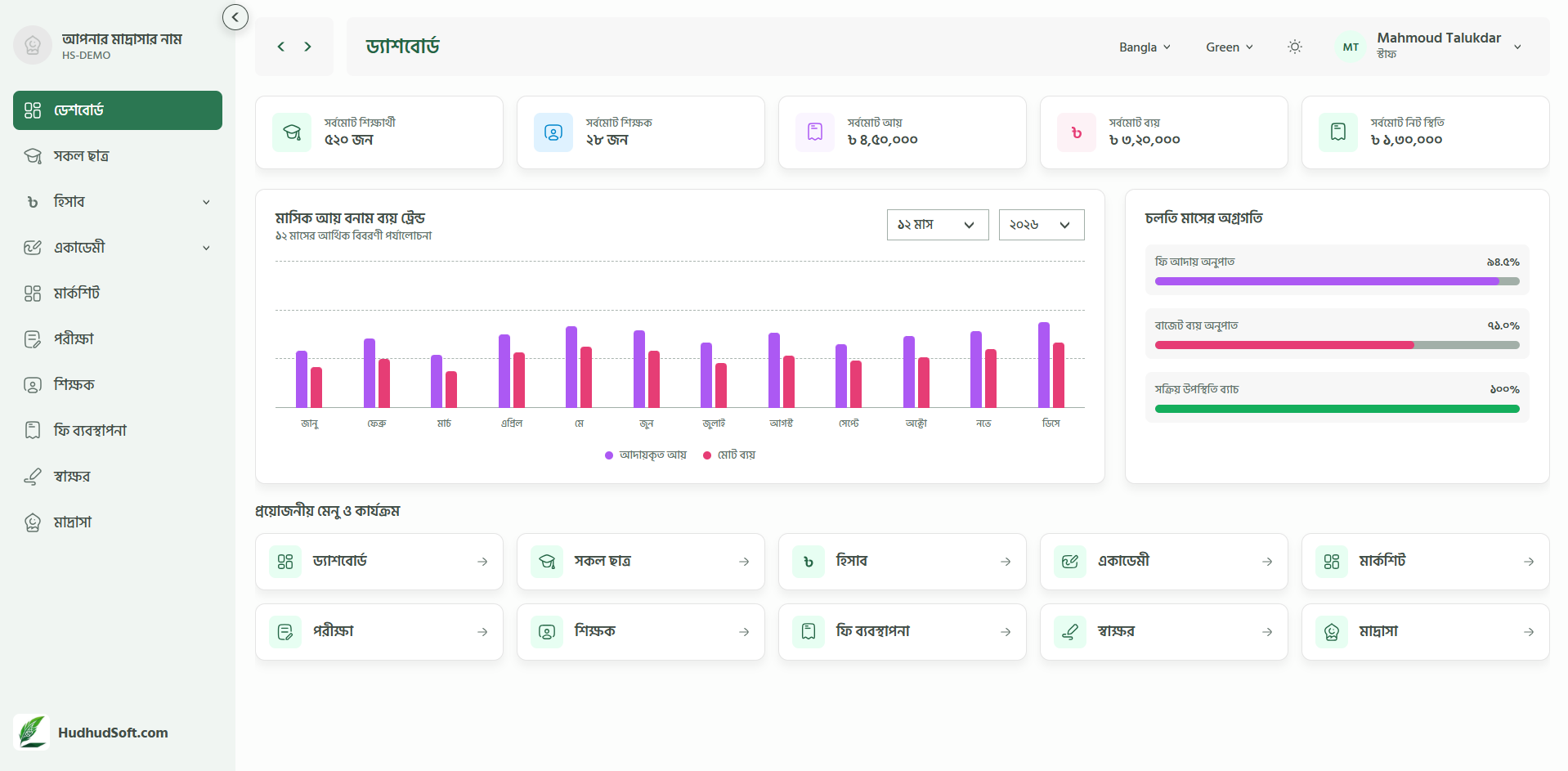Toggle the মোট ব্যয় legend series
Viewport: 1568px width, 771px height.
[x=729, y=455]
